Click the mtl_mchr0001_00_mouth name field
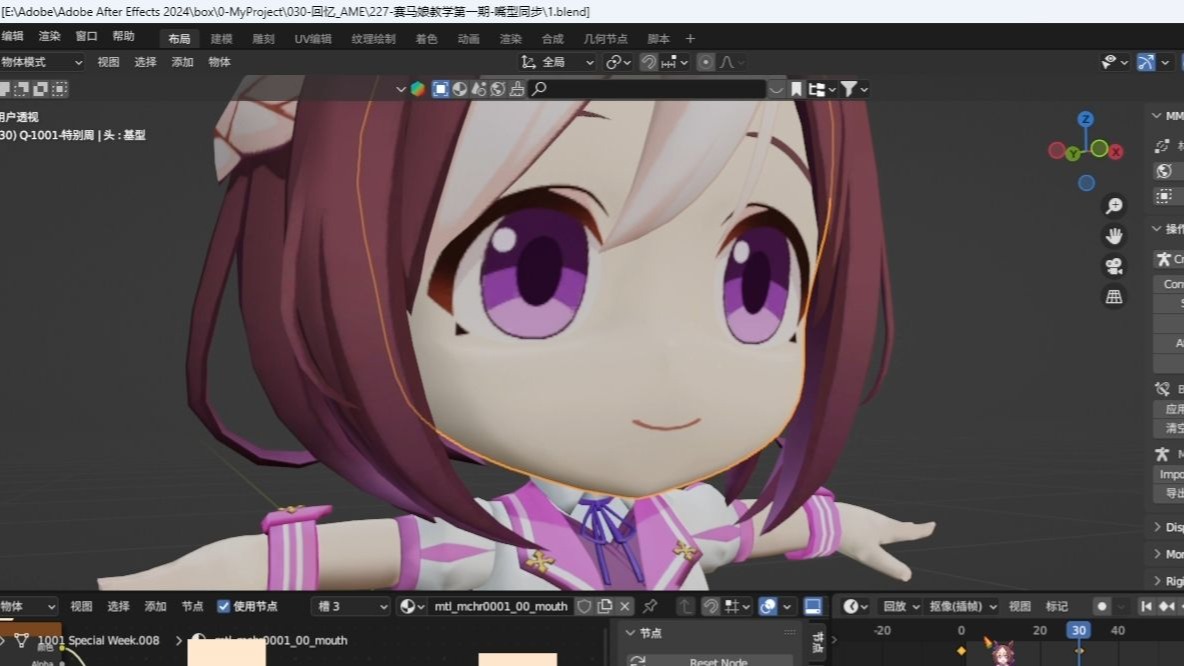Viewport: 1184px width, 666px height. coord(500,606)
